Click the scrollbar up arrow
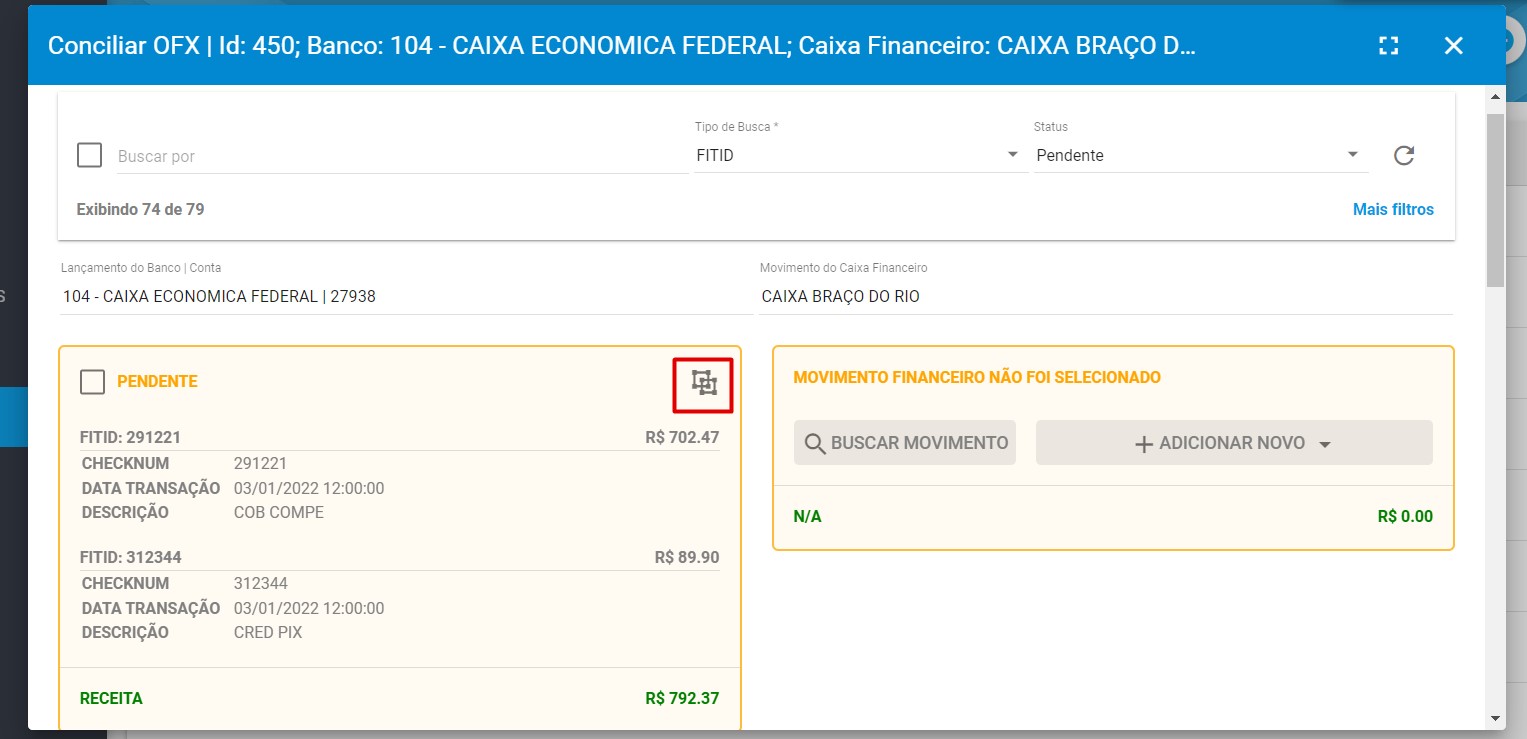 pos(1495,98)
